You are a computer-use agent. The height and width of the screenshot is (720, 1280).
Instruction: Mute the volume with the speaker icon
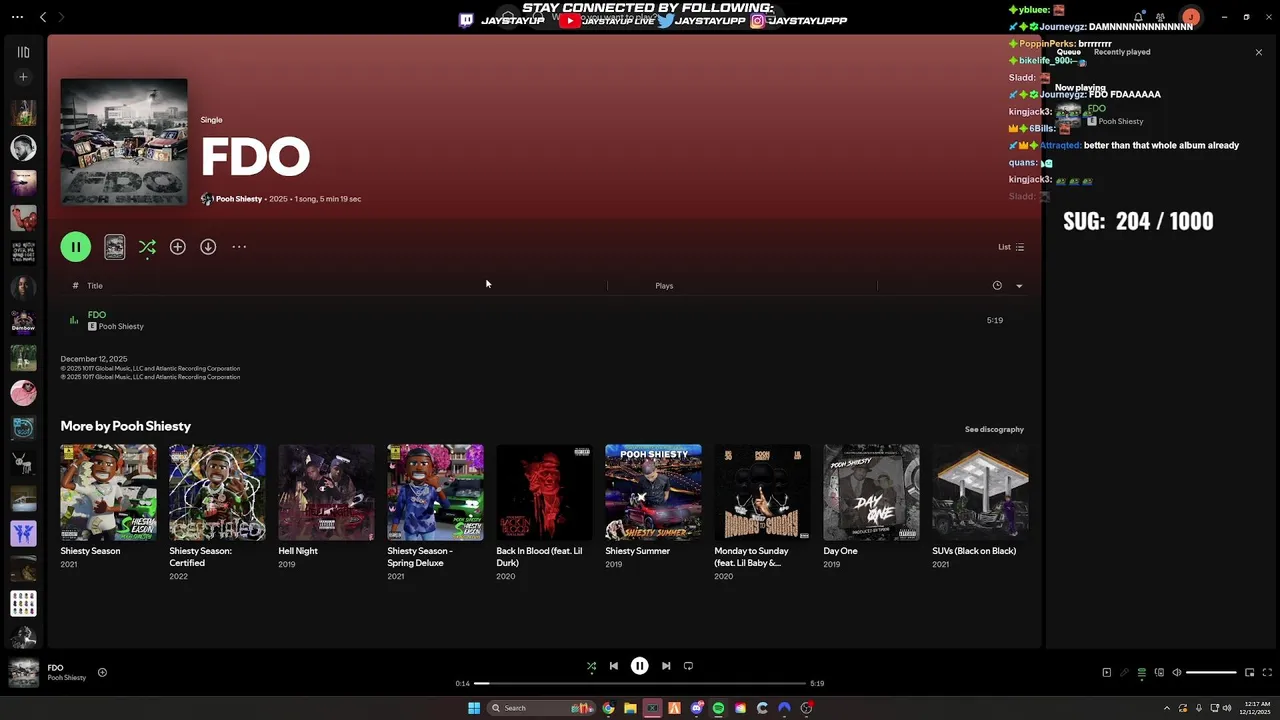pos(1177,673)
